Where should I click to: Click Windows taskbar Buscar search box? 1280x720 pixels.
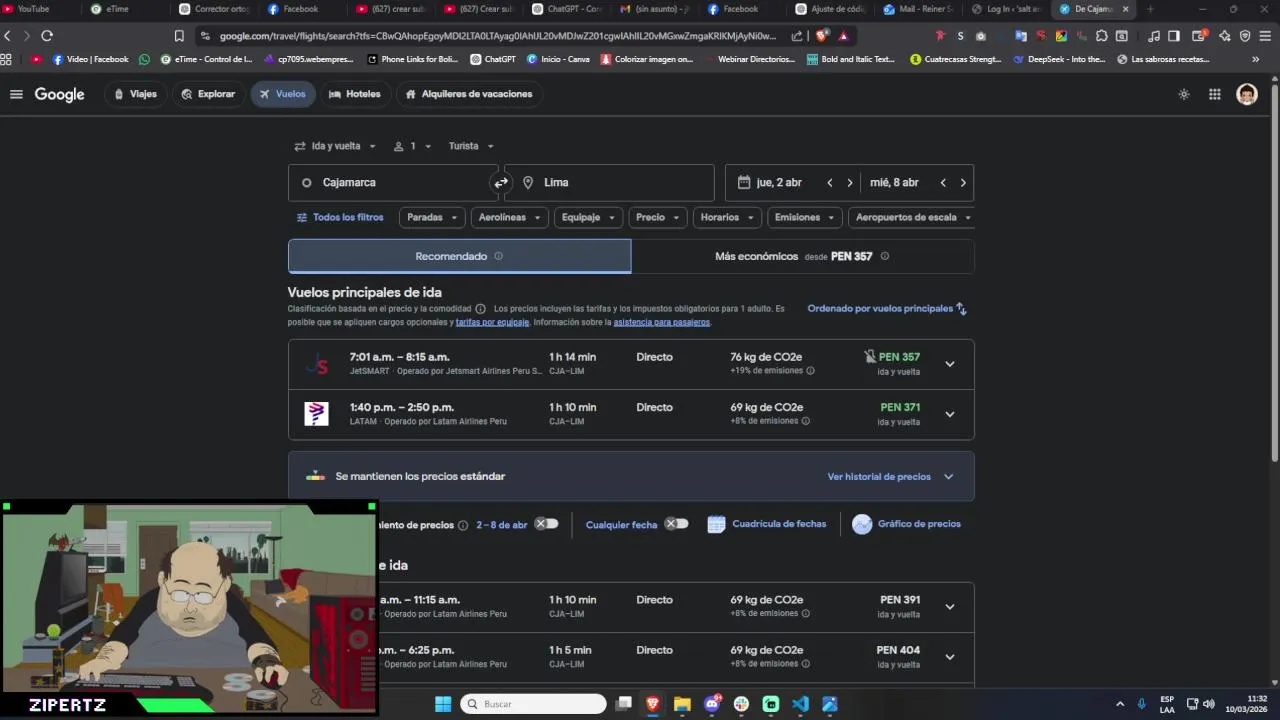click(x=533, y=704)
